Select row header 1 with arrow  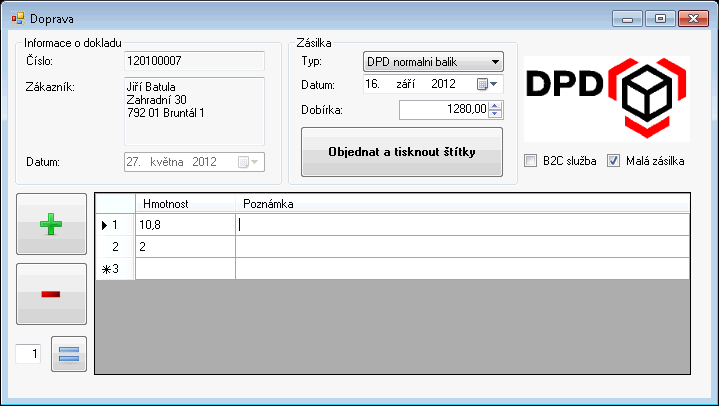click(x=115, y=225)
